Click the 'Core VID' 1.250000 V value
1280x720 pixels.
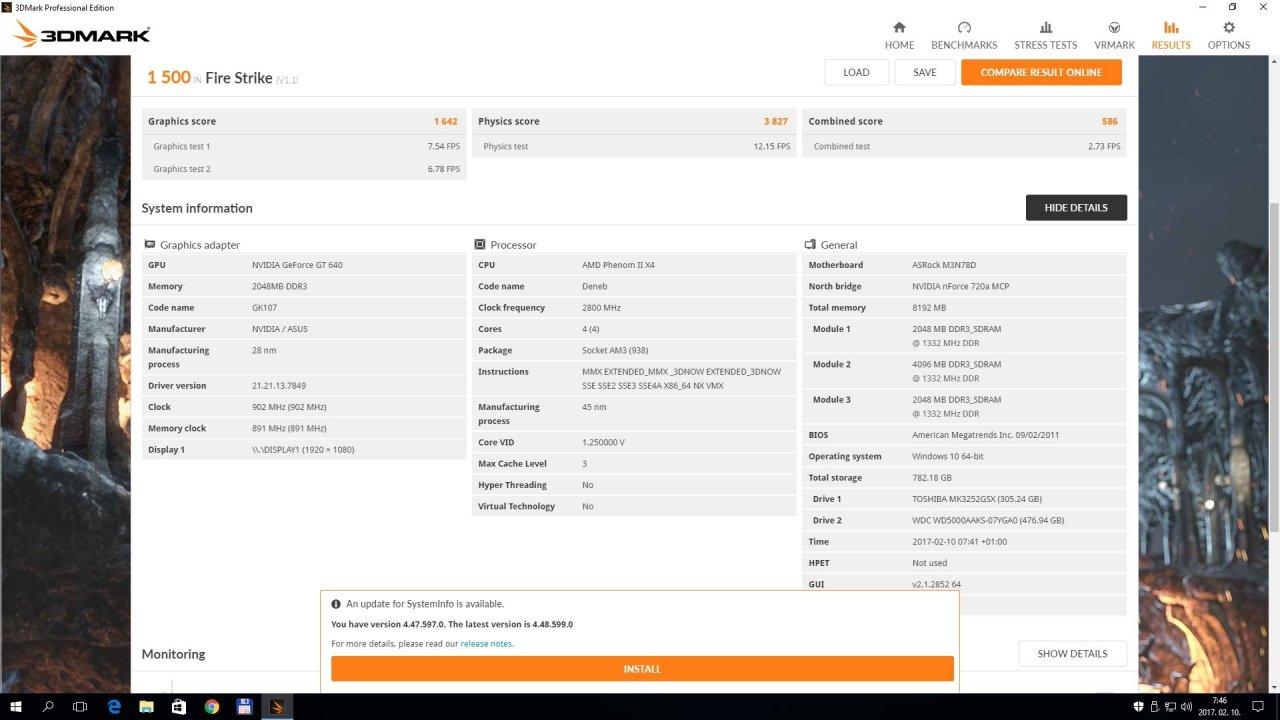(603, 442)
